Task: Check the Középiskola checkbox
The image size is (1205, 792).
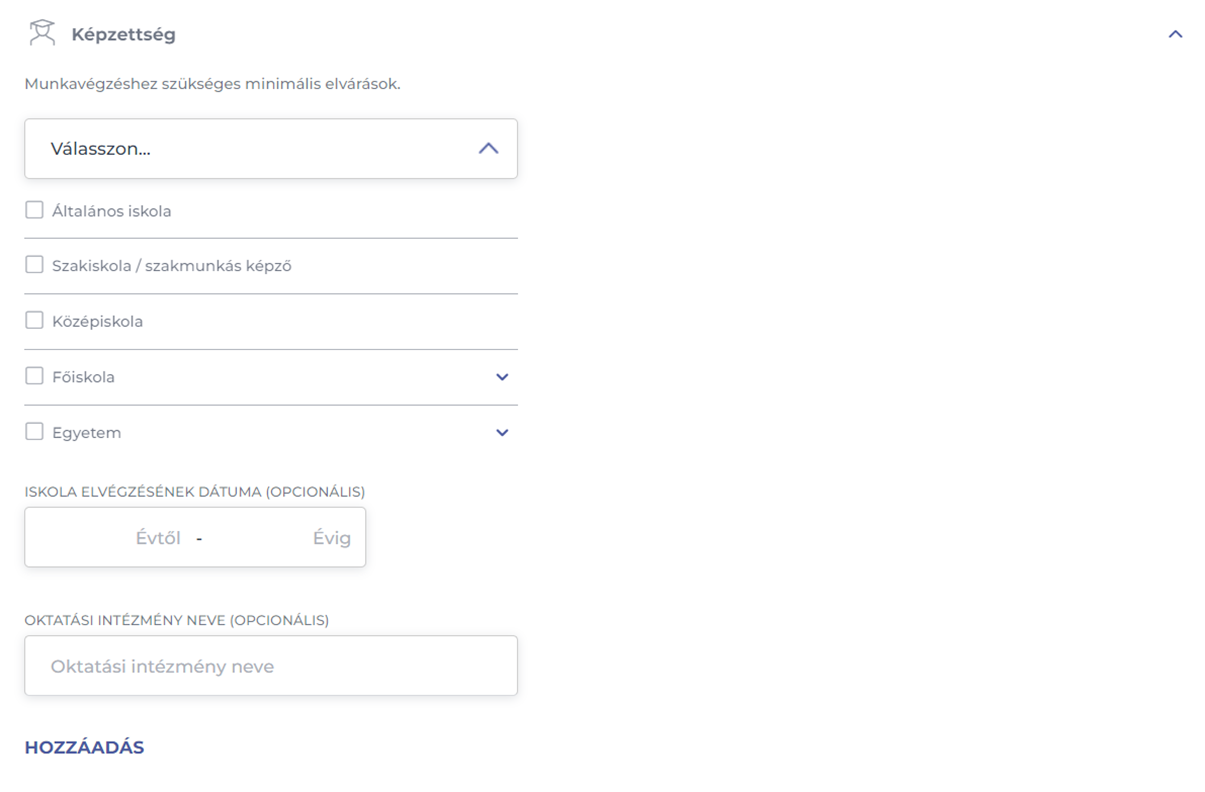Action: 35,321
